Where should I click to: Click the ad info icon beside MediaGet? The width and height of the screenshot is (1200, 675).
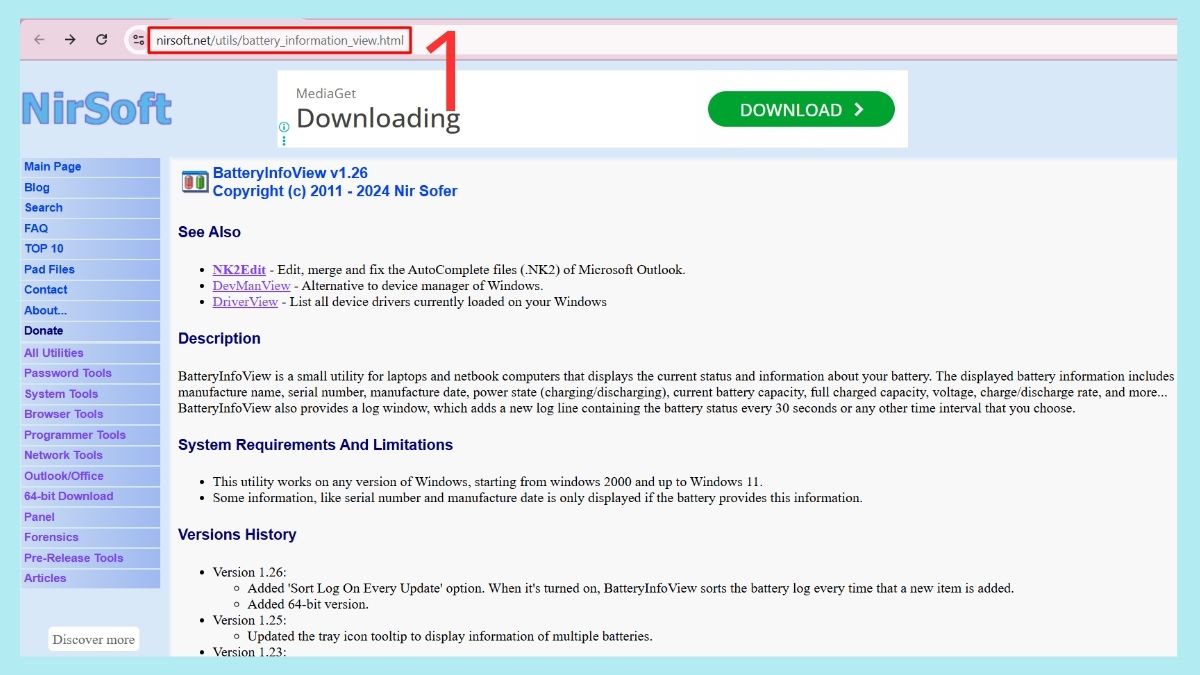pos(284,127)
